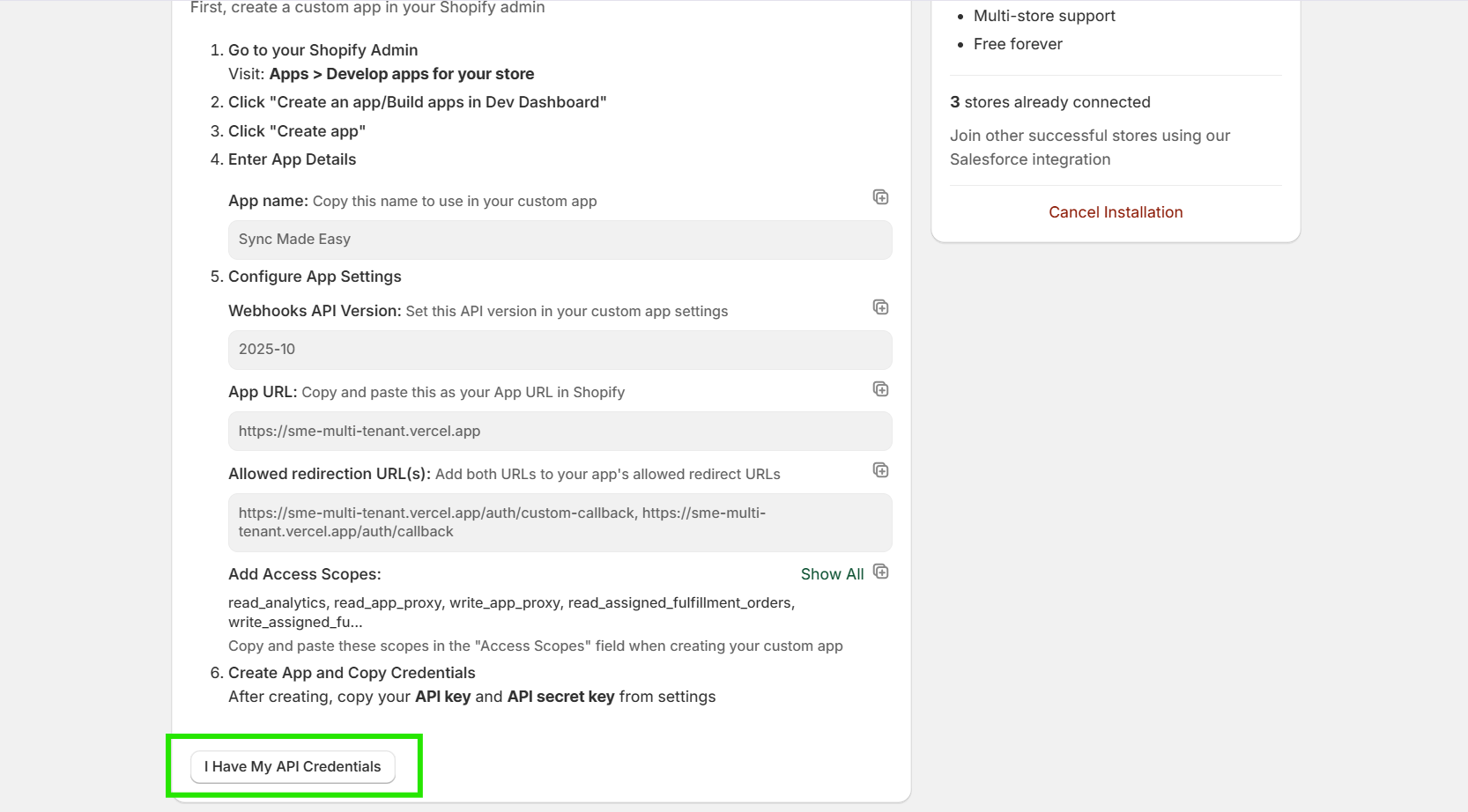This screenshot has height=812, width=1468.
Task: Click the Multi-store support bullet item
Action: 1044,16
